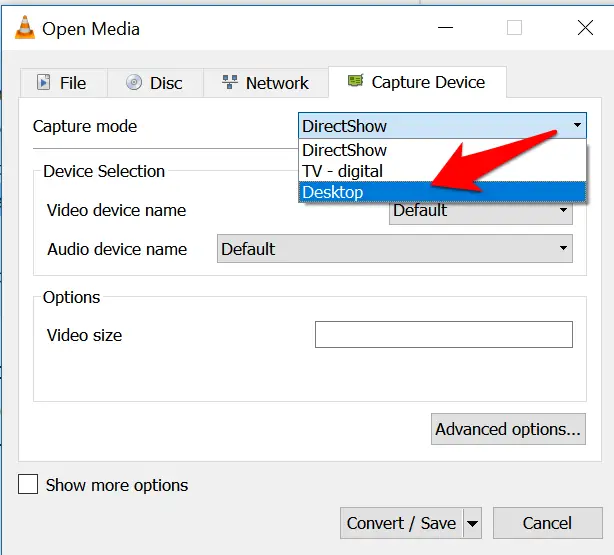
Task: Click the network icon on Network tab
Action: 230,82
